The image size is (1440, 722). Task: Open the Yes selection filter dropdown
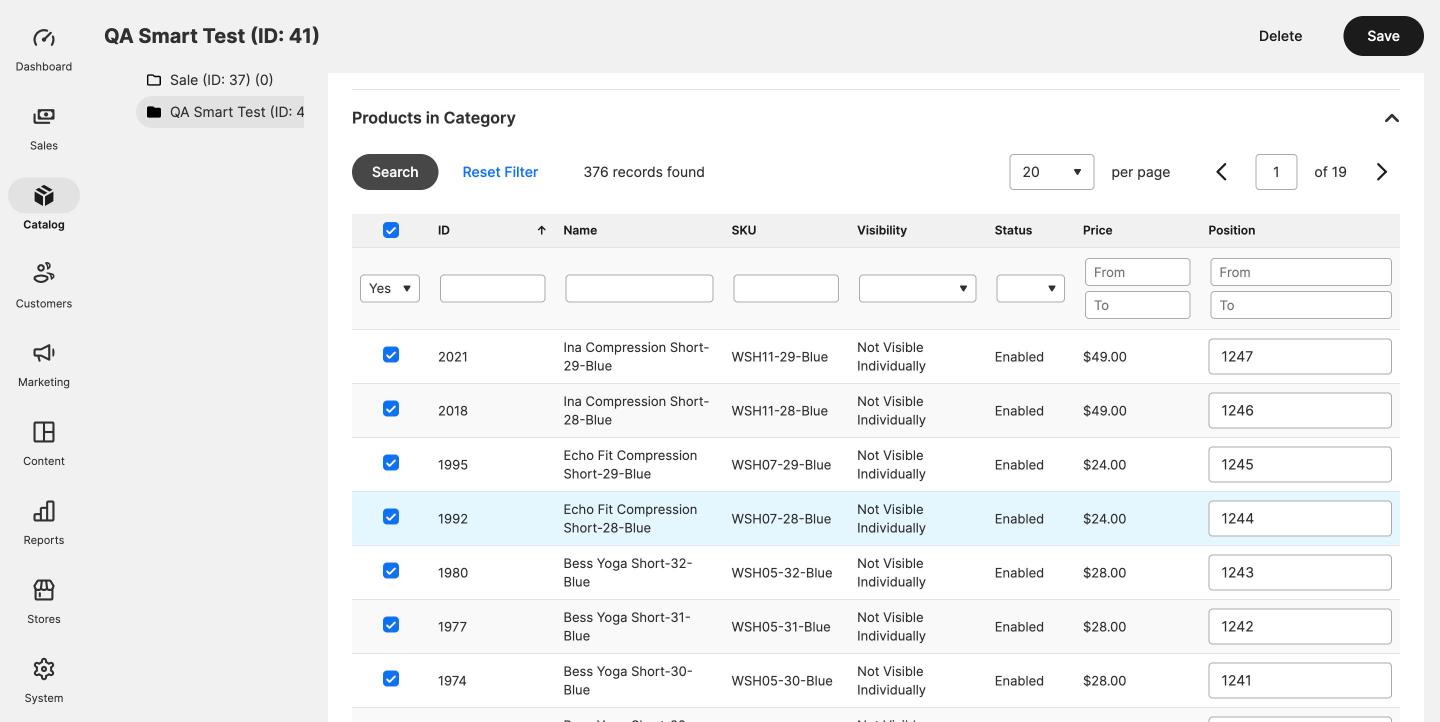(x=390, y=288)
